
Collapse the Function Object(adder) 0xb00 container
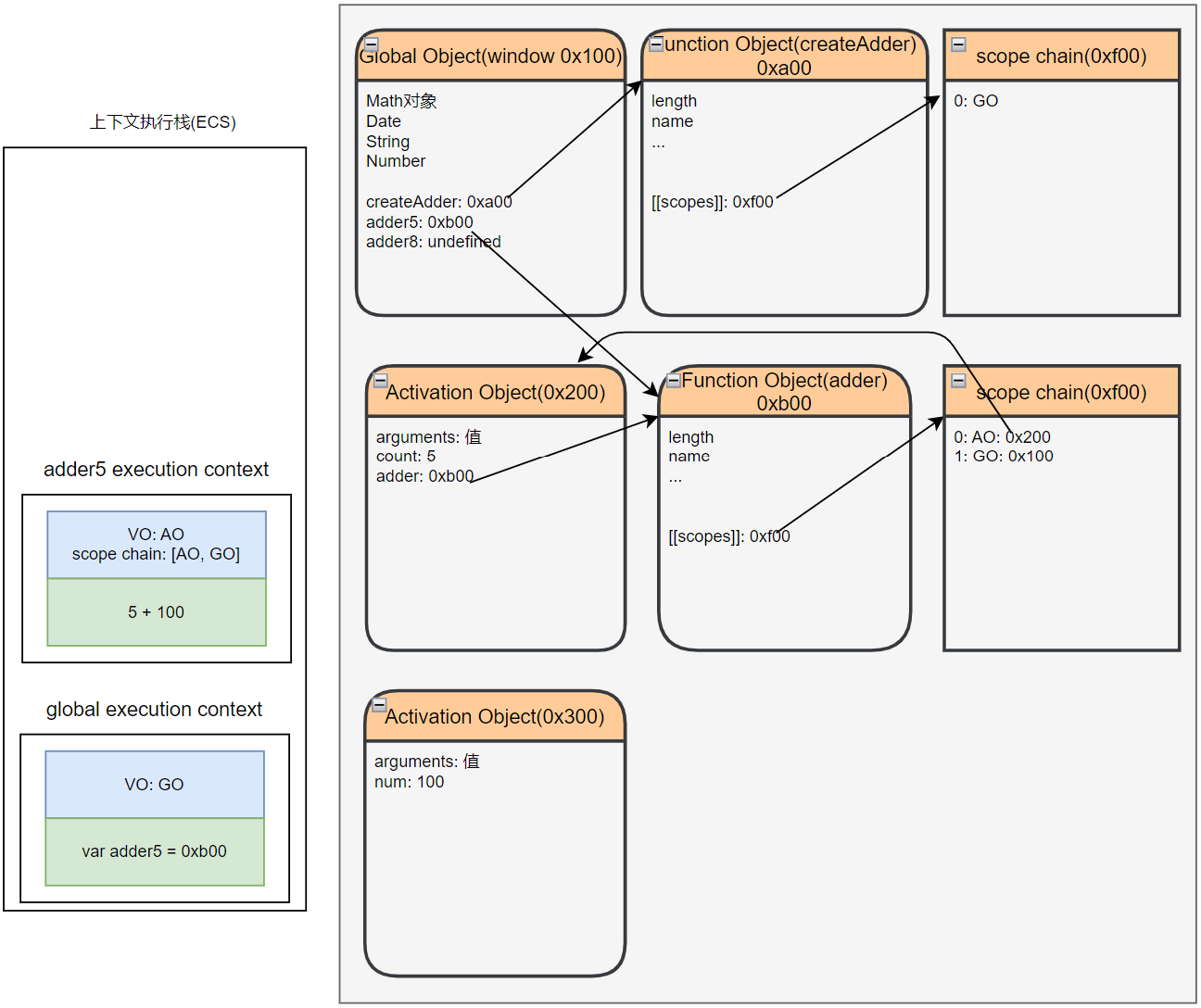click(x=674, y=380)
